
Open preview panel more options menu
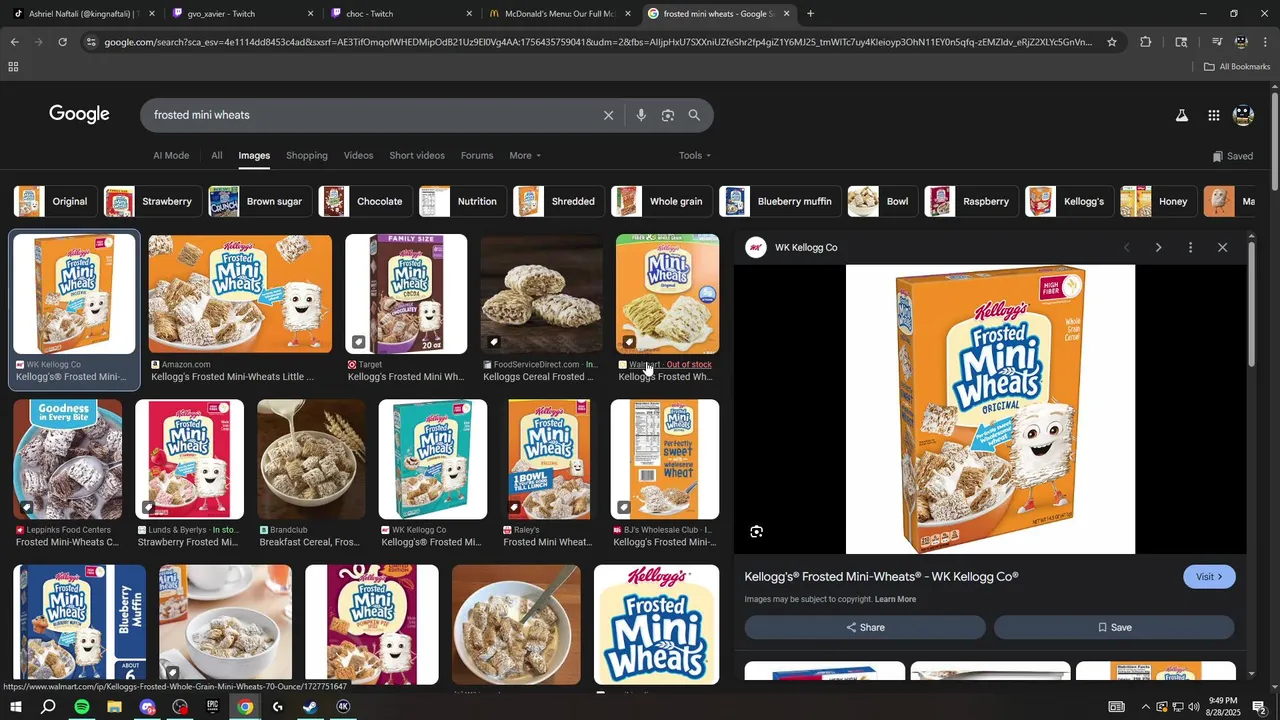pyautogui.click(x=1190, y=247)
